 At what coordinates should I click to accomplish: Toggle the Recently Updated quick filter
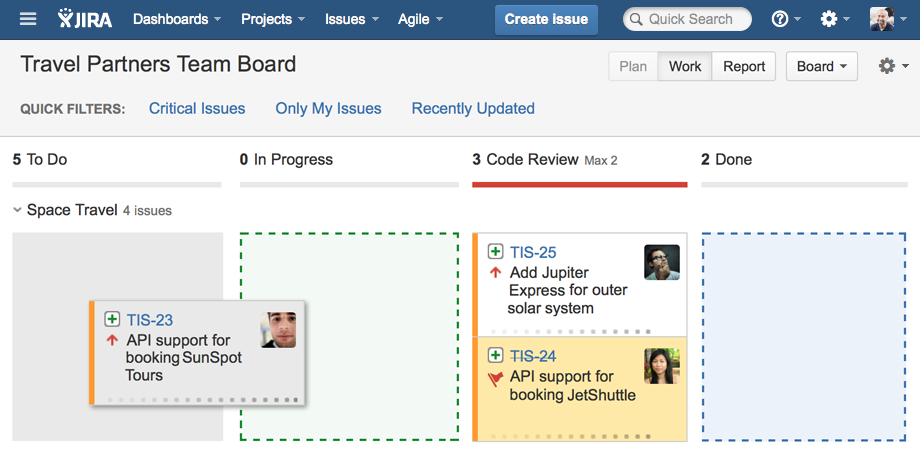pos(473,108)
